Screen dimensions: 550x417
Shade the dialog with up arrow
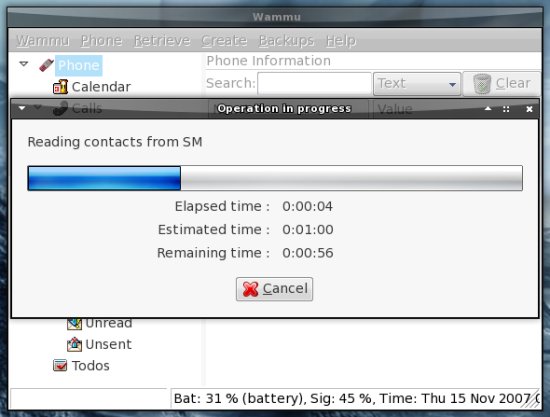point(488,109)
